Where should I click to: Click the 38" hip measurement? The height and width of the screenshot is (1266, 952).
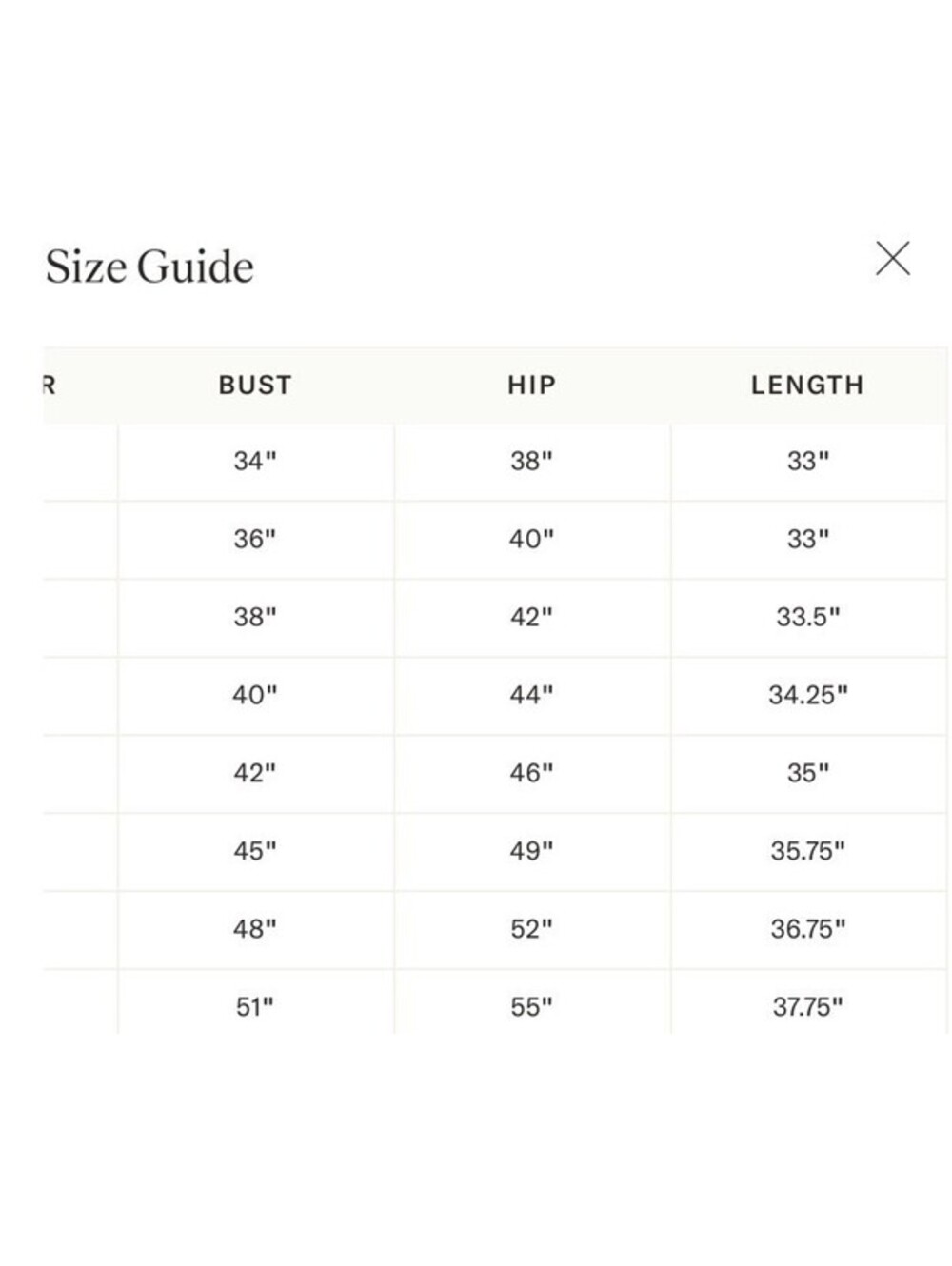531,462
